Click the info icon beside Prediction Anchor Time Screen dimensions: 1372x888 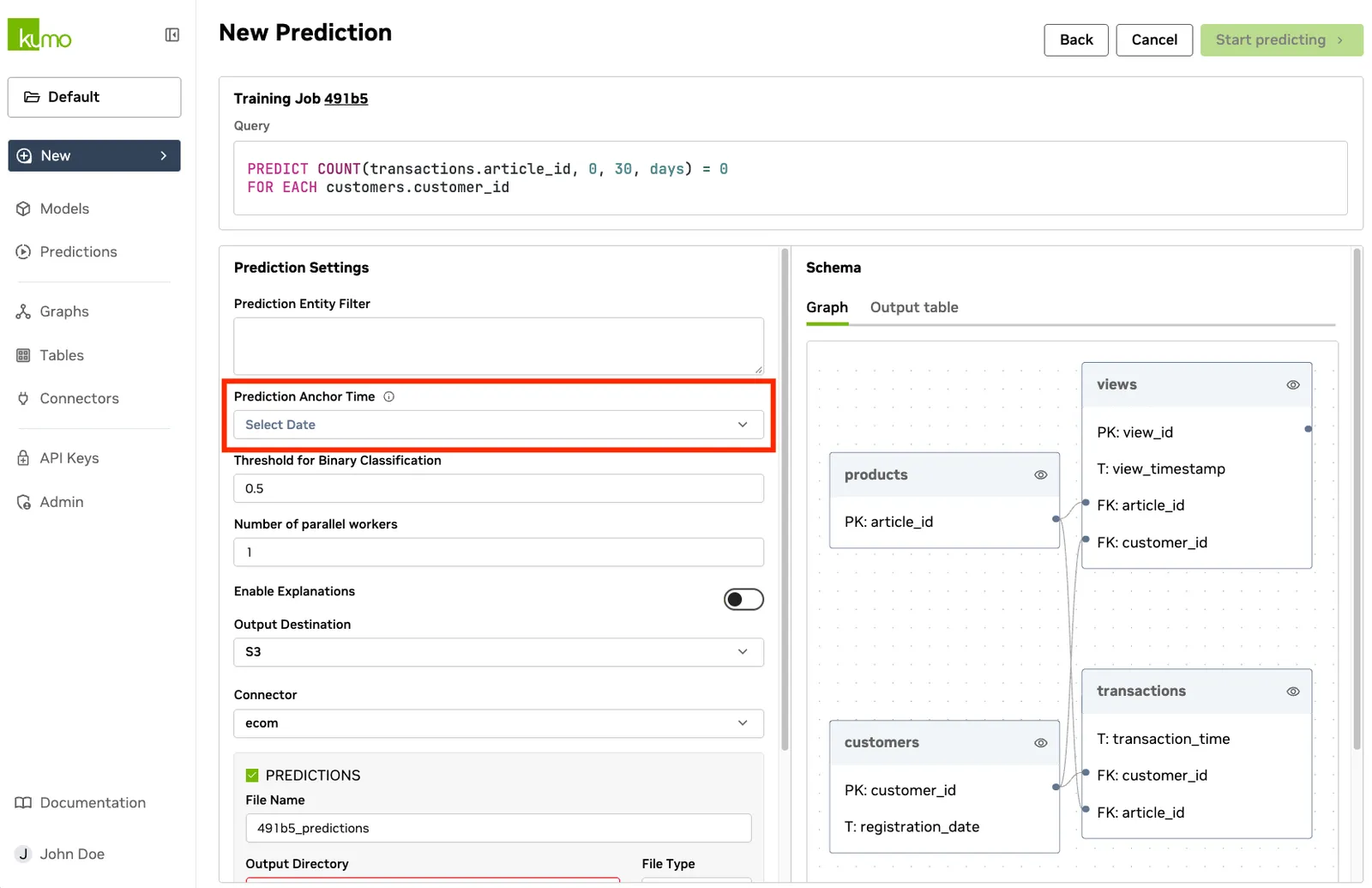(x=389, y=396)
